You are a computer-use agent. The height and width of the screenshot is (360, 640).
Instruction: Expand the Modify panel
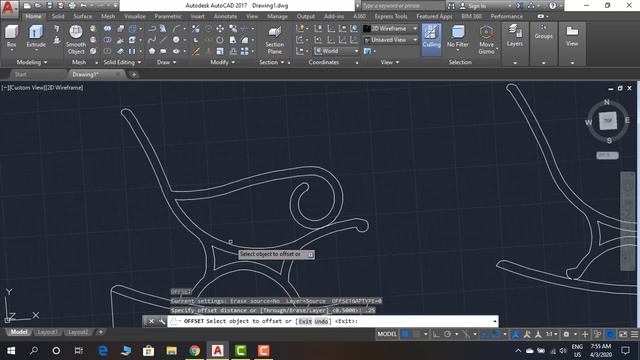click(222, 62)
